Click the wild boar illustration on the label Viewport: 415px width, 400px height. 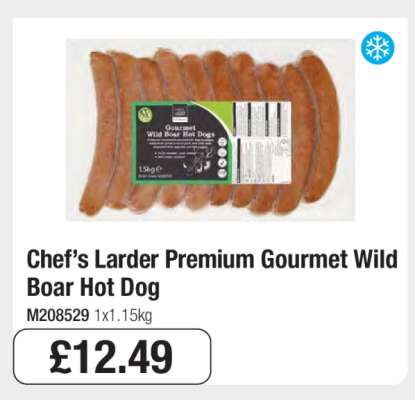coord(198,162)
